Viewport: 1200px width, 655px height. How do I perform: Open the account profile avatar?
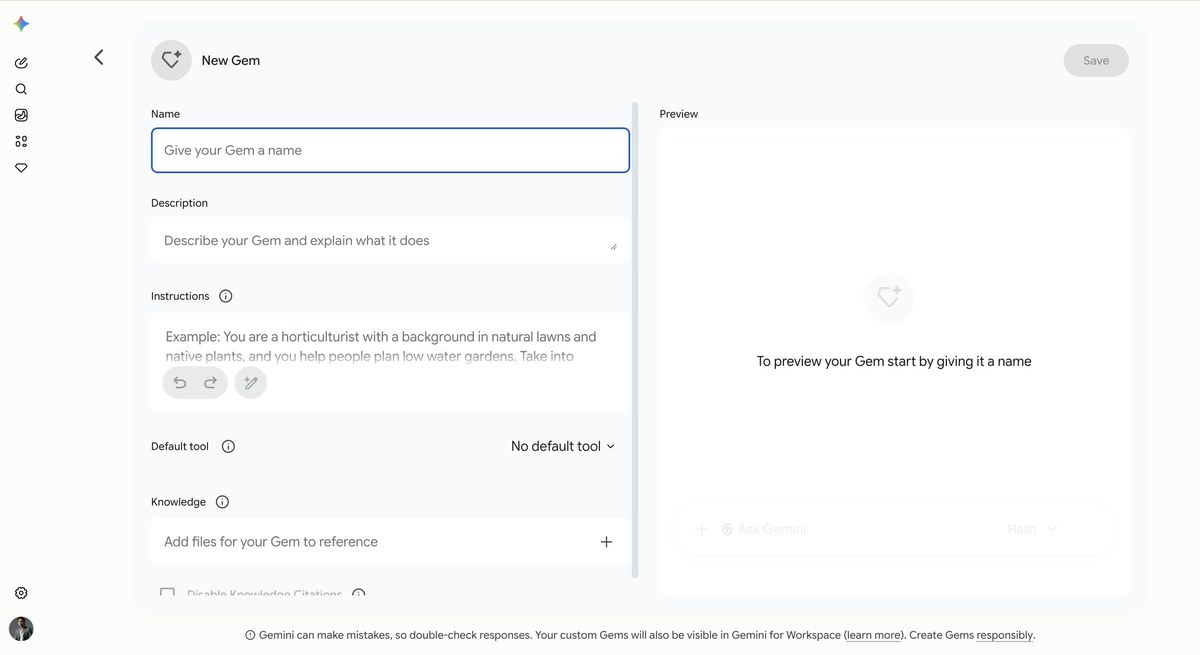(21, 628)
